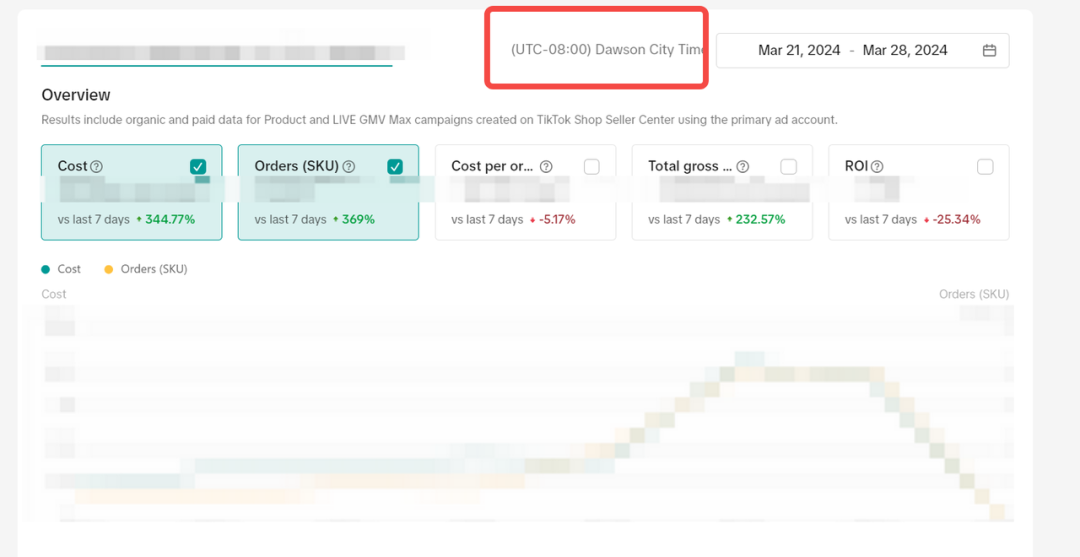
Task: Click the Mar 21, 2024 start date
Action: point(799,51)
